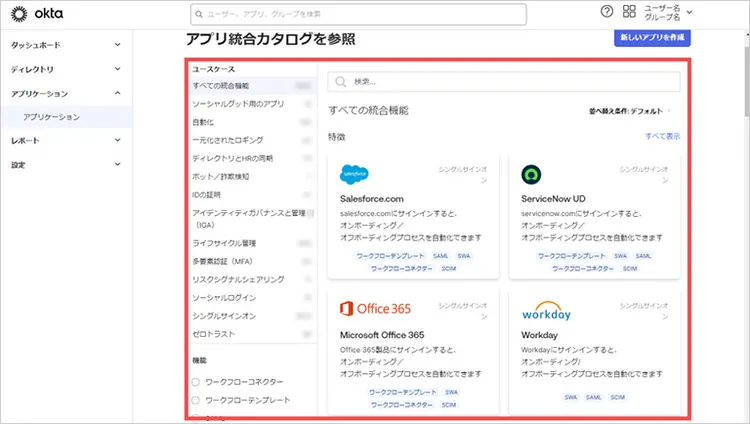Select IDの証明 use case
This screenshot has width=750, height=424.
(206, 195)
